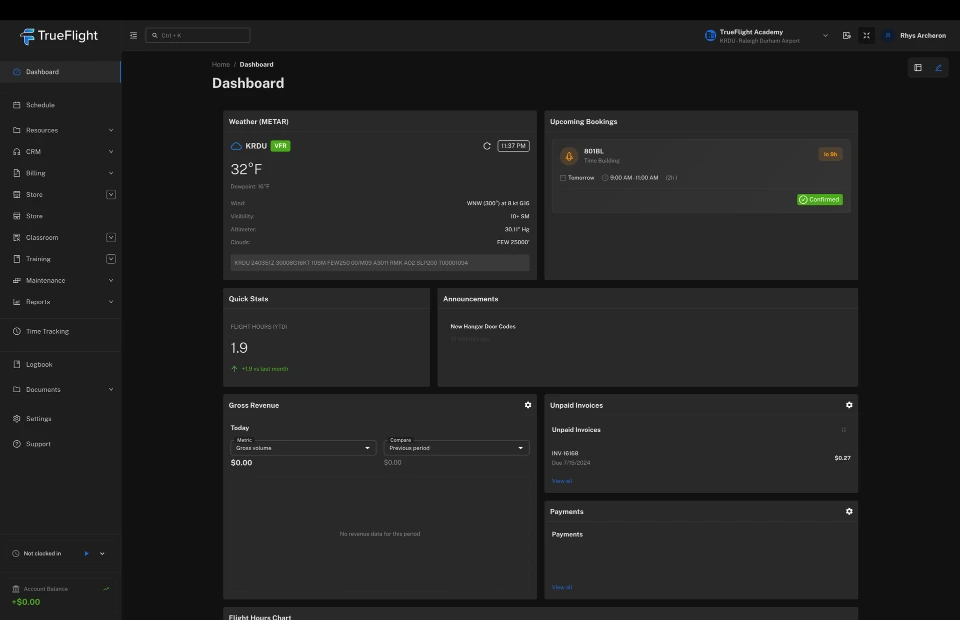
Task: Open Unpaid Invoices widget settings gear
Action: [x=849, y=405]
